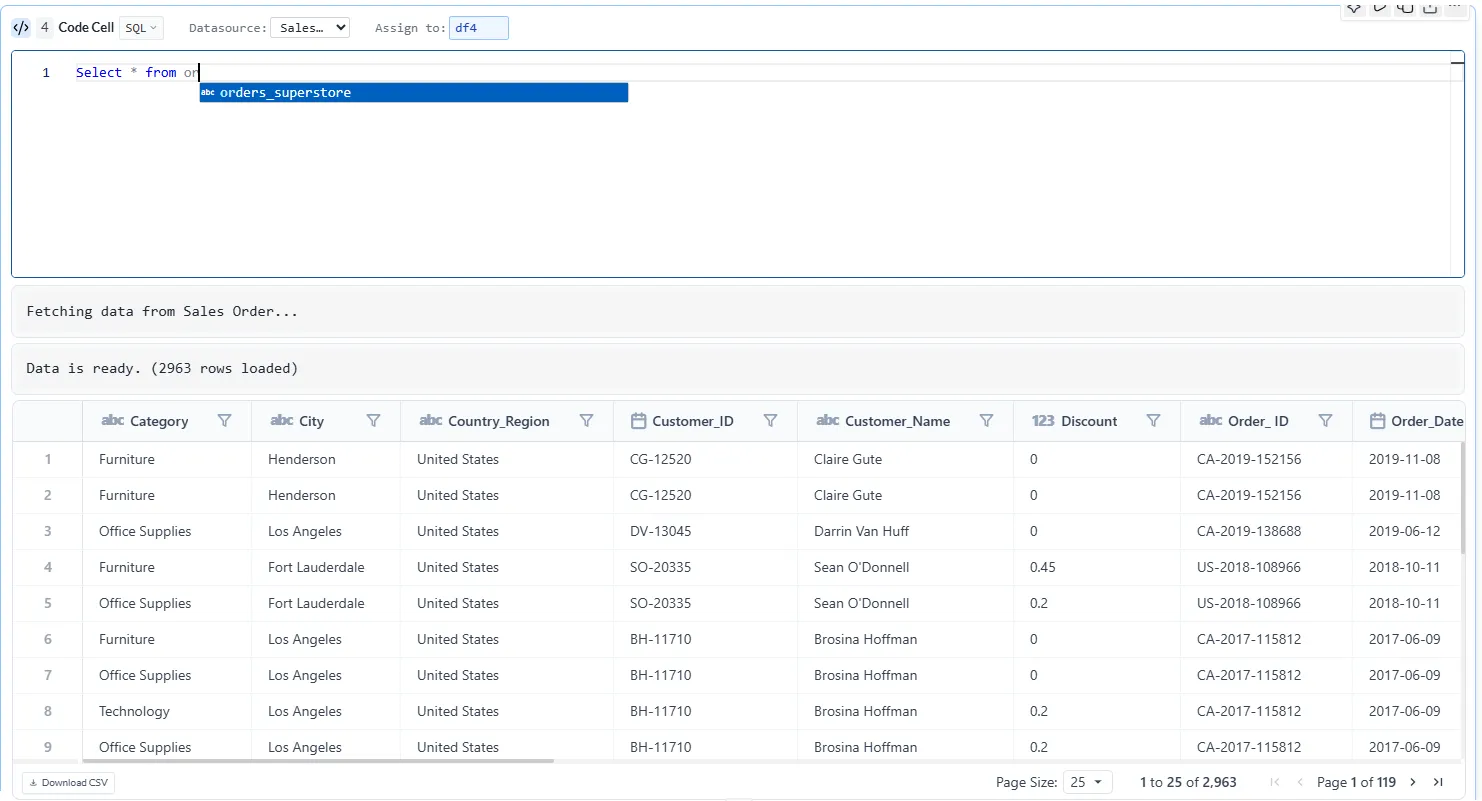Jump to the last results page
The width and height of the screenshot is (1482, 801).
point(1438,782)
